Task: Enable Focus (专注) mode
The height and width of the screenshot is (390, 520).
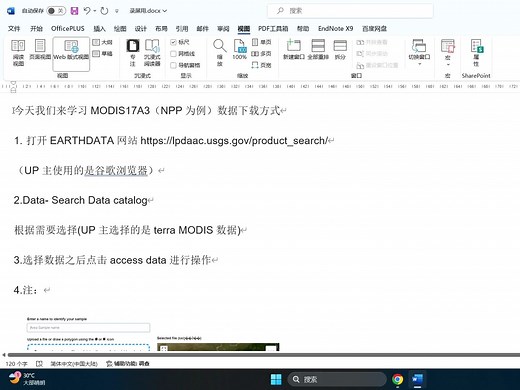Action: pos(133,53)
